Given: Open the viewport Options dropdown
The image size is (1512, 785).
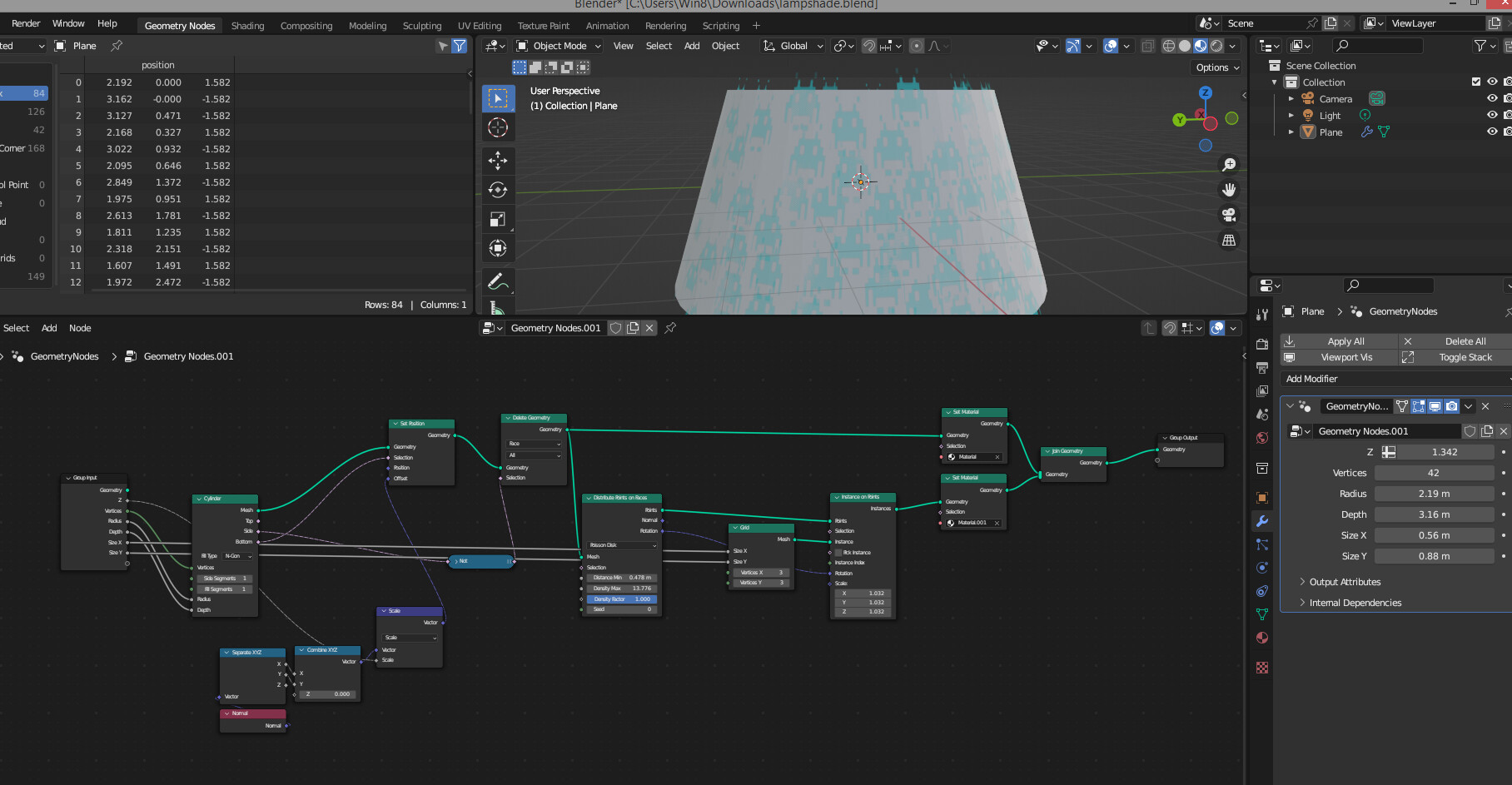Looking at the screenshot, I should click(1218, 67).
